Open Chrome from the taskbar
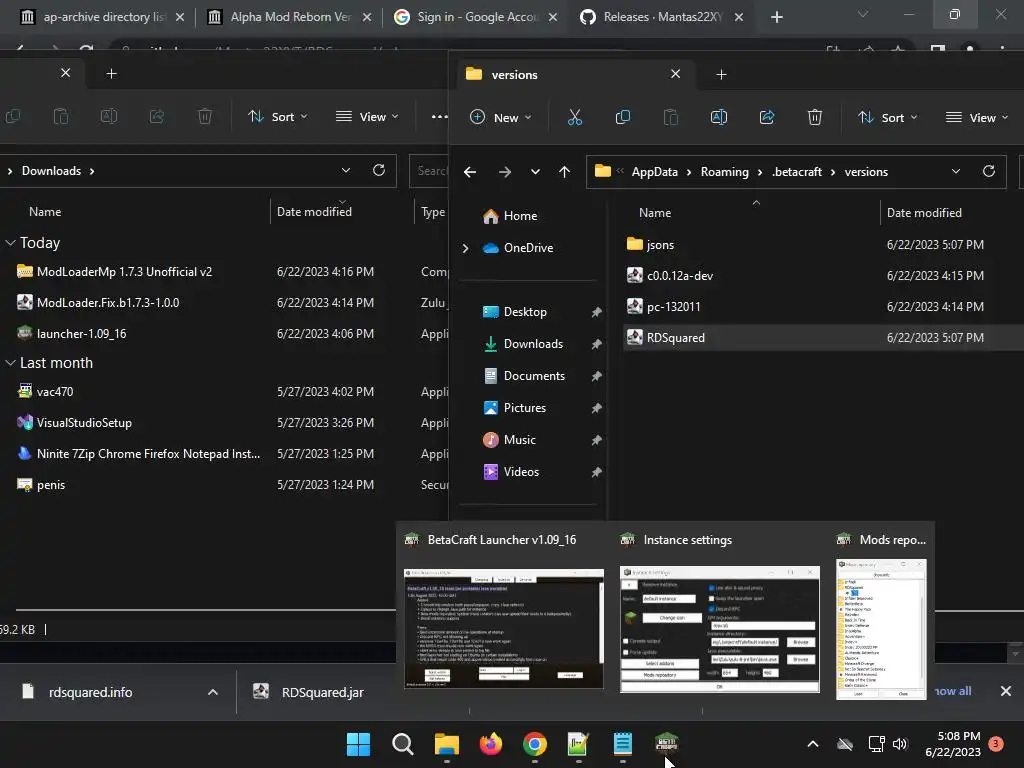Screen dimensions: 1024x768 [535, 744]
